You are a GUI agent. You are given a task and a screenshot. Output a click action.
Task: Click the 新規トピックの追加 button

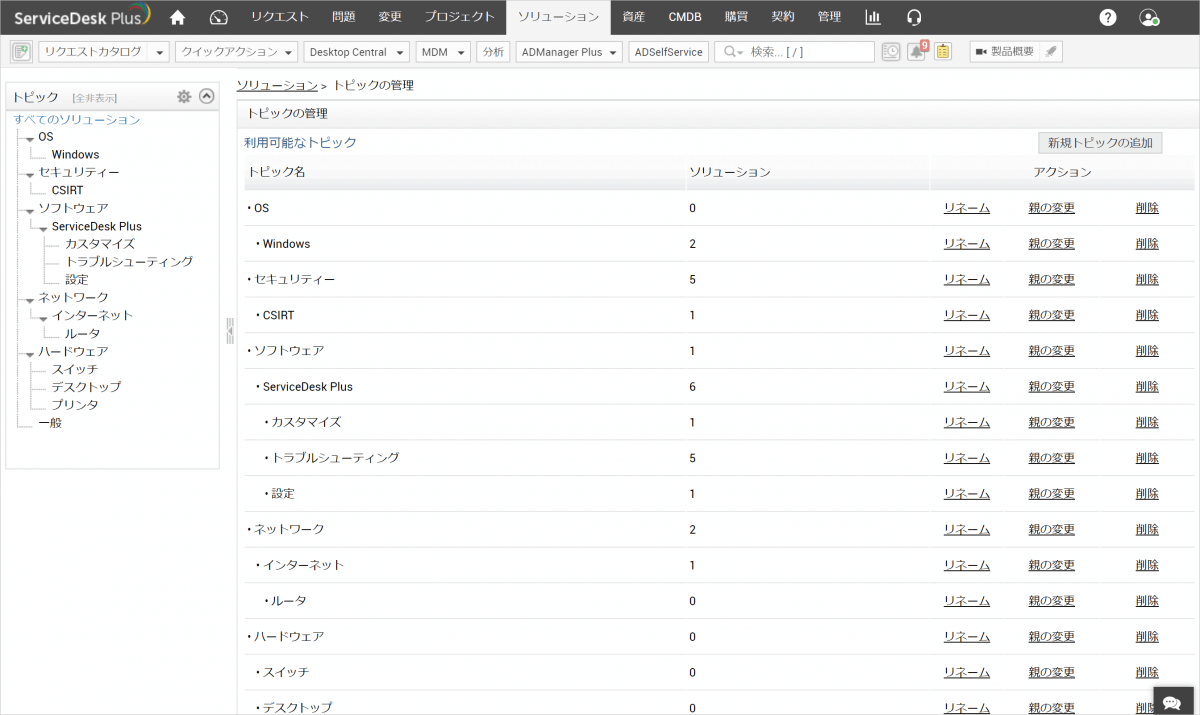[1100, 143]
